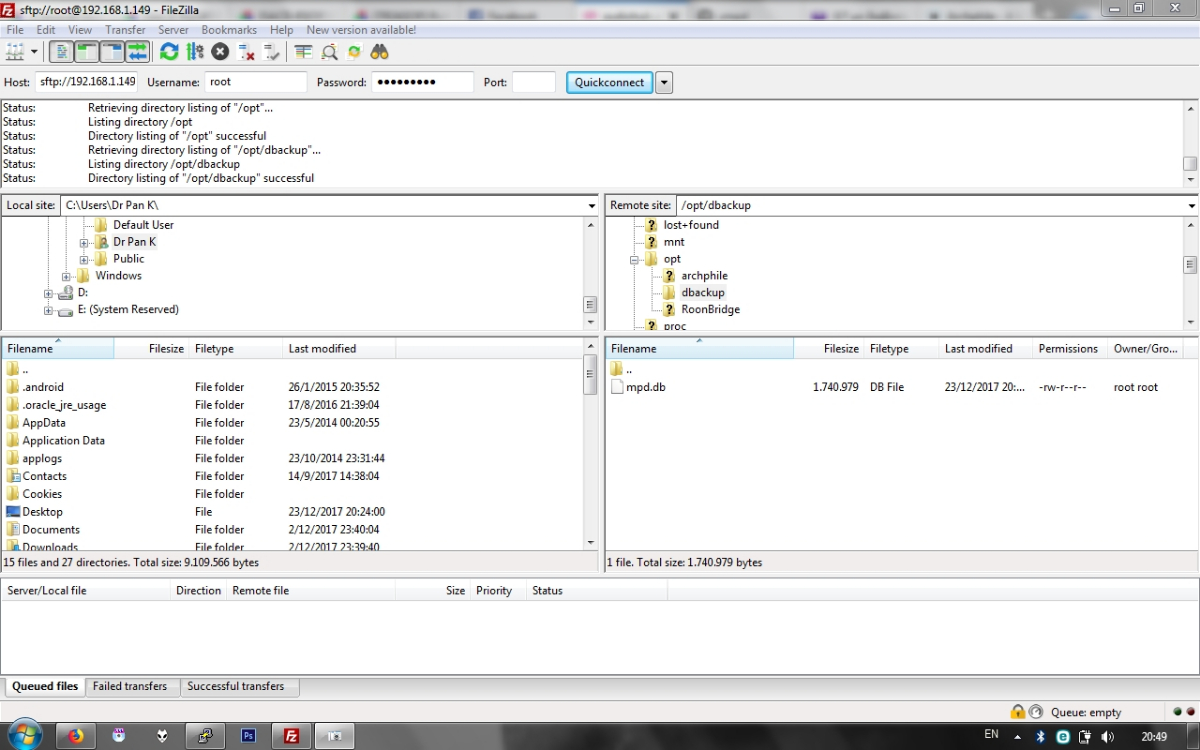1200x750 pixels.
Task: Toggle directory comparison mode
Action: [328, 50]
